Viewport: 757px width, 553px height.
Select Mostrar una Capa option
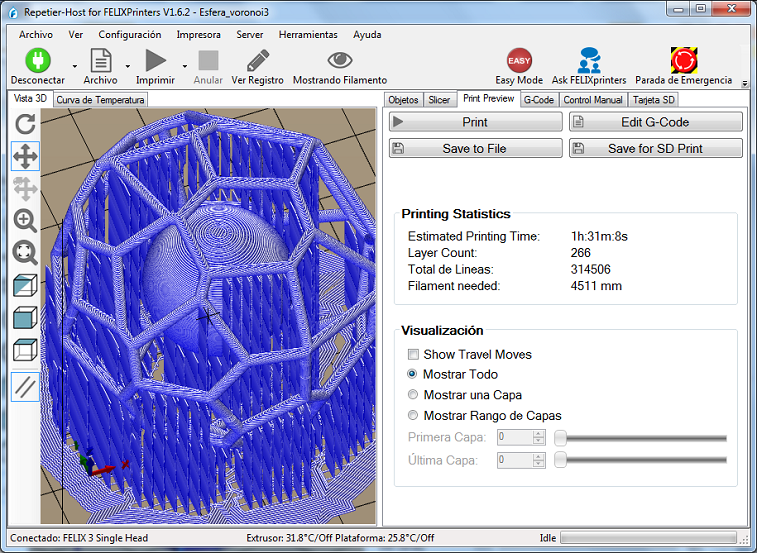[x=413, y=395]
